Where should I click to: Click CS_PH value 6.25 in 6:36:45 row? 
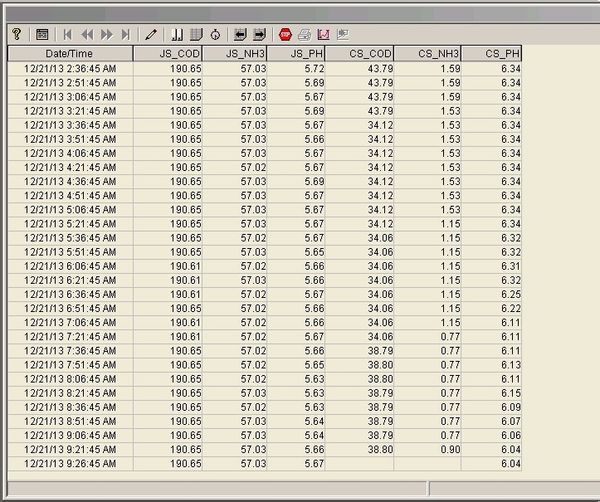click(511, 295)
